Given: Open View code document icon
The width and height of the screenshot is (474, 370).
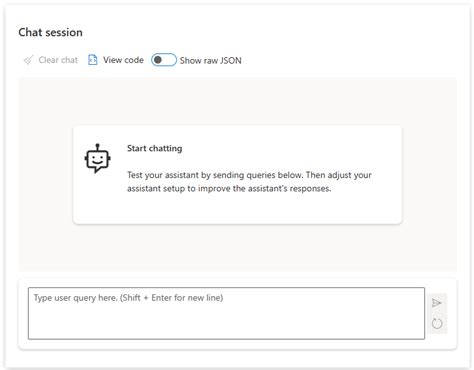Looking at the screenshot, I should click(x=93, y=60).
